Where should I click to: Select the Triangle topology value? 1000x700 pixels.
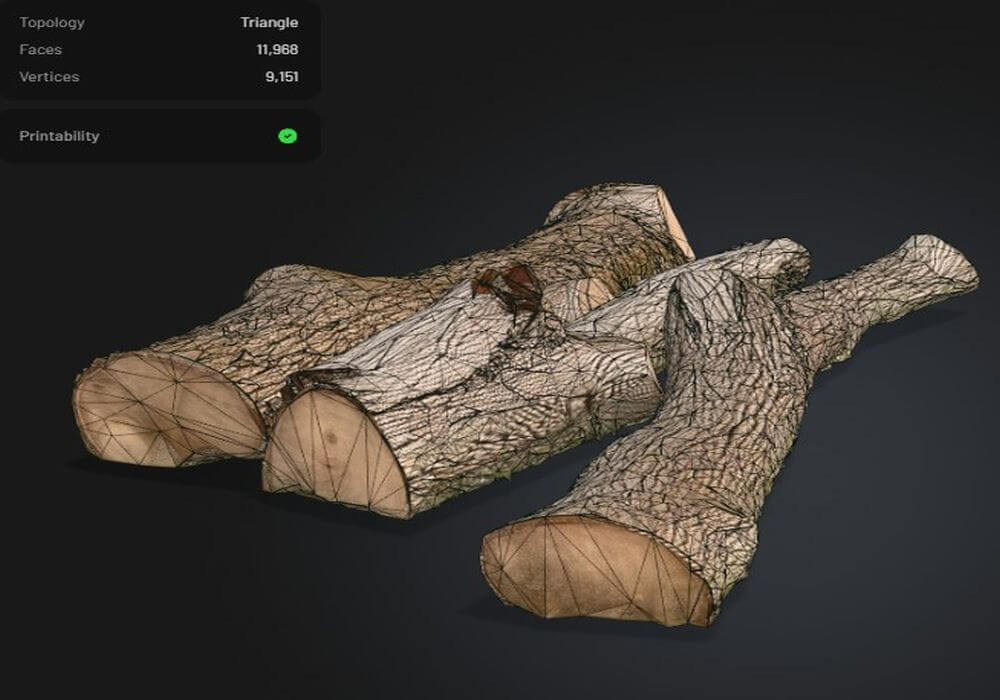[x=269, y=22]
